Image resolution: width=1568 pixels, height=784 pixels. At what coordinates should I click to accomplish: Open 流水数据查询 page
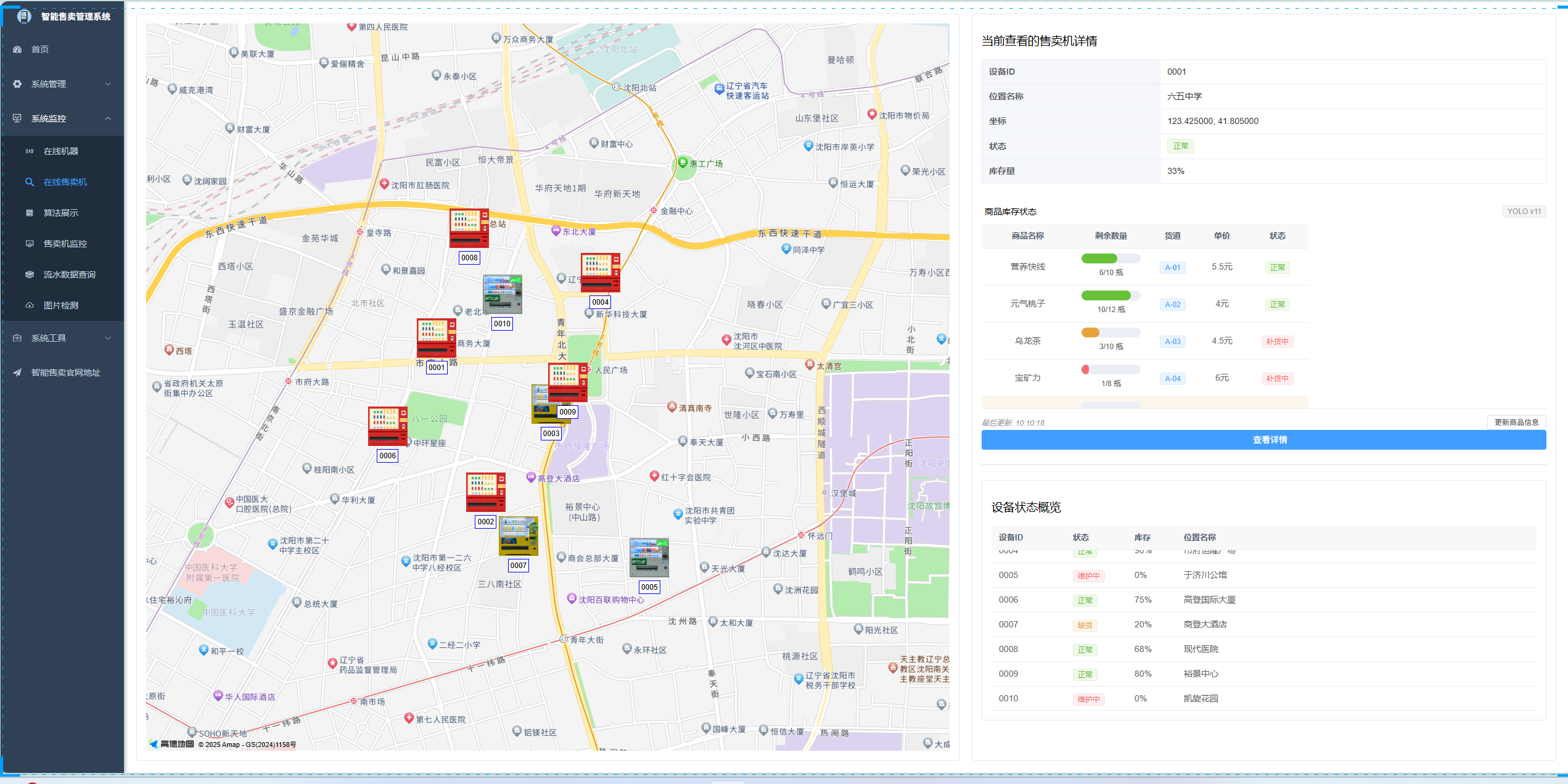click(69, 274)
